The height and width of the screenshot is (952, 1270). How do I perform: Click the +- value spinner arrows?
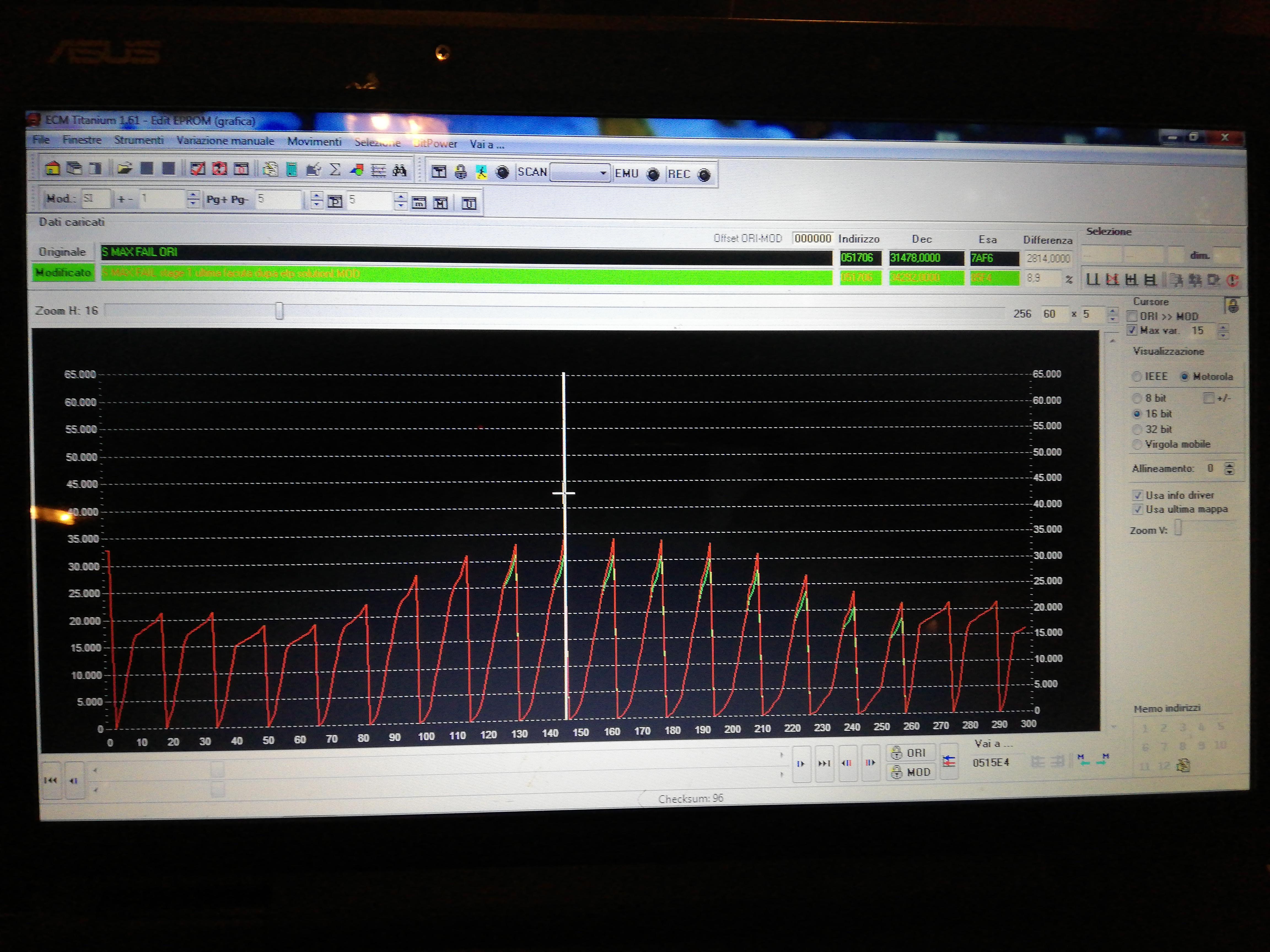(193, 199)
